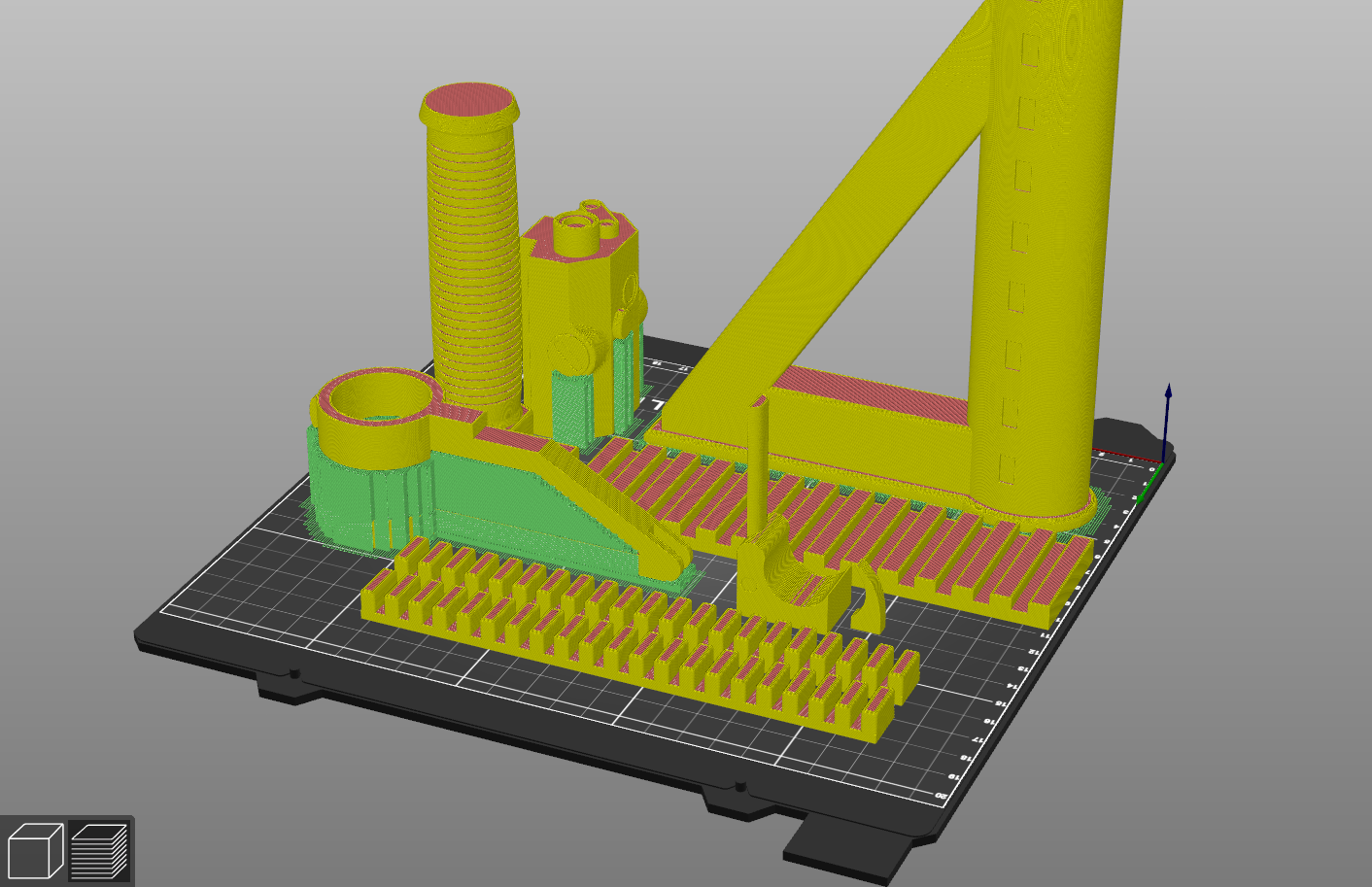Select the threaded body of tall cylinder
This screenshot has height=887, width=1372.
point(472,272)
